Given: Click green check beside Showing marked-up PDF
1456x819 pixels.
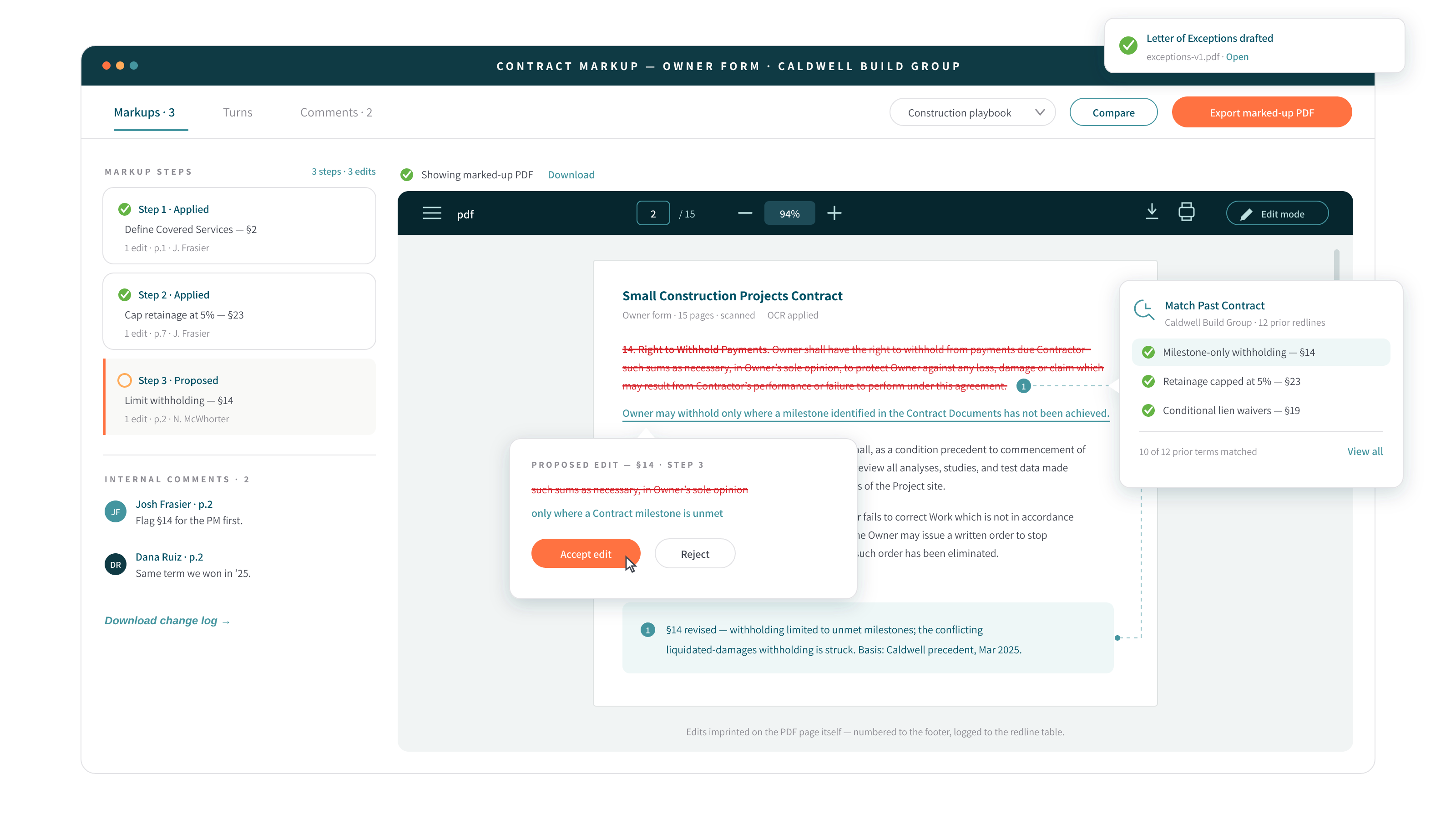Looking at the screenshot, I should tap(406, 175).
